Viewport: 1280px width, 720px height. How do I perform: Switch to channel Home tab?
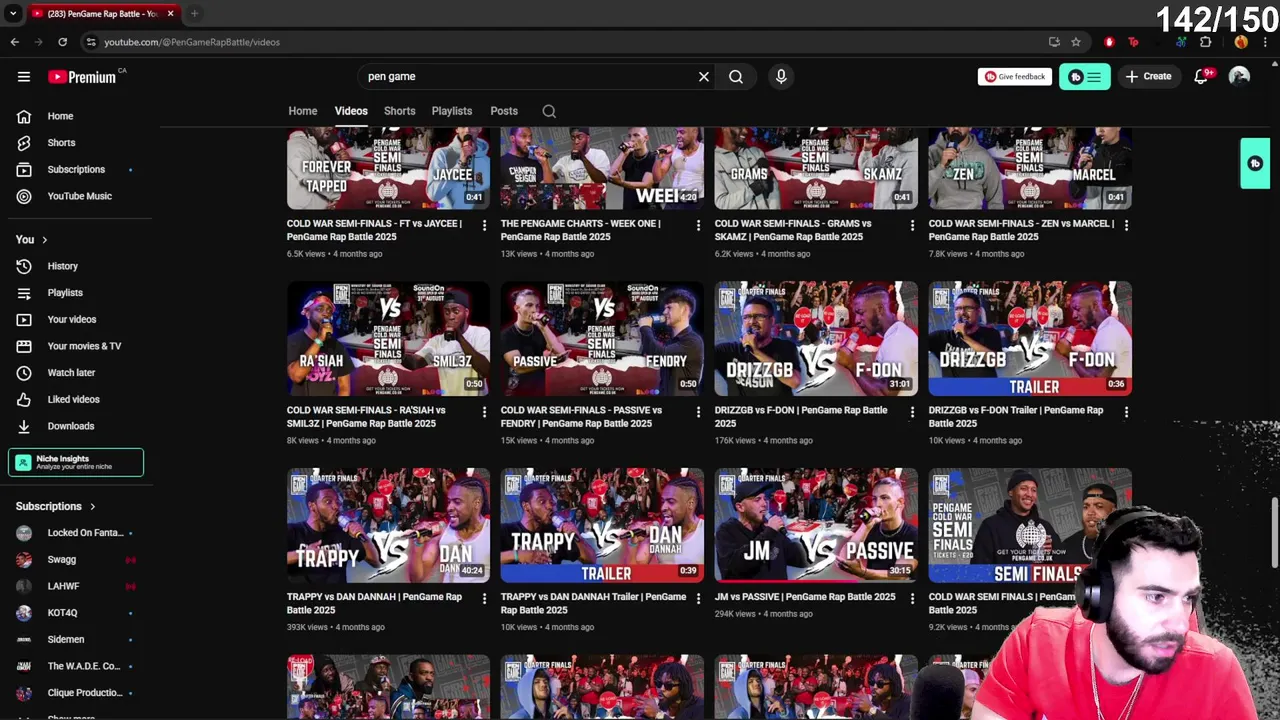click(x=303, y=111)
